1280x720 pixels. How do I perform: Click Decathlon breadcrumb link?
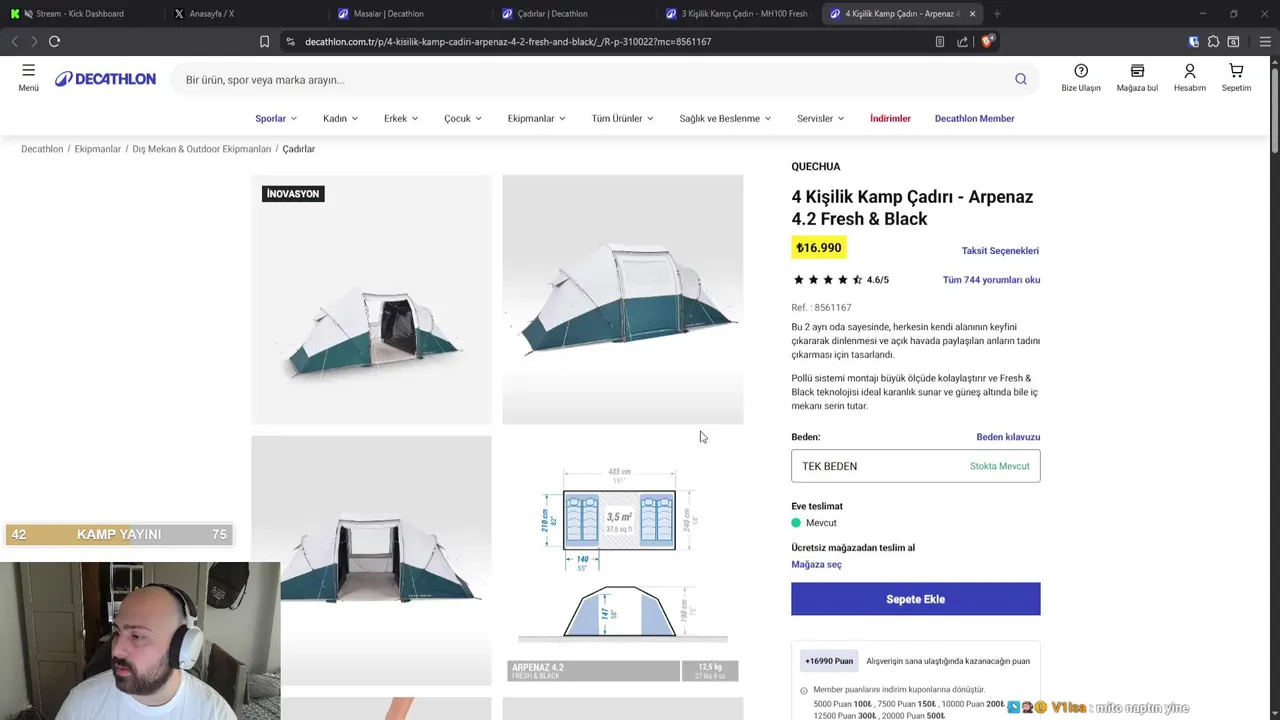(42, 149)
